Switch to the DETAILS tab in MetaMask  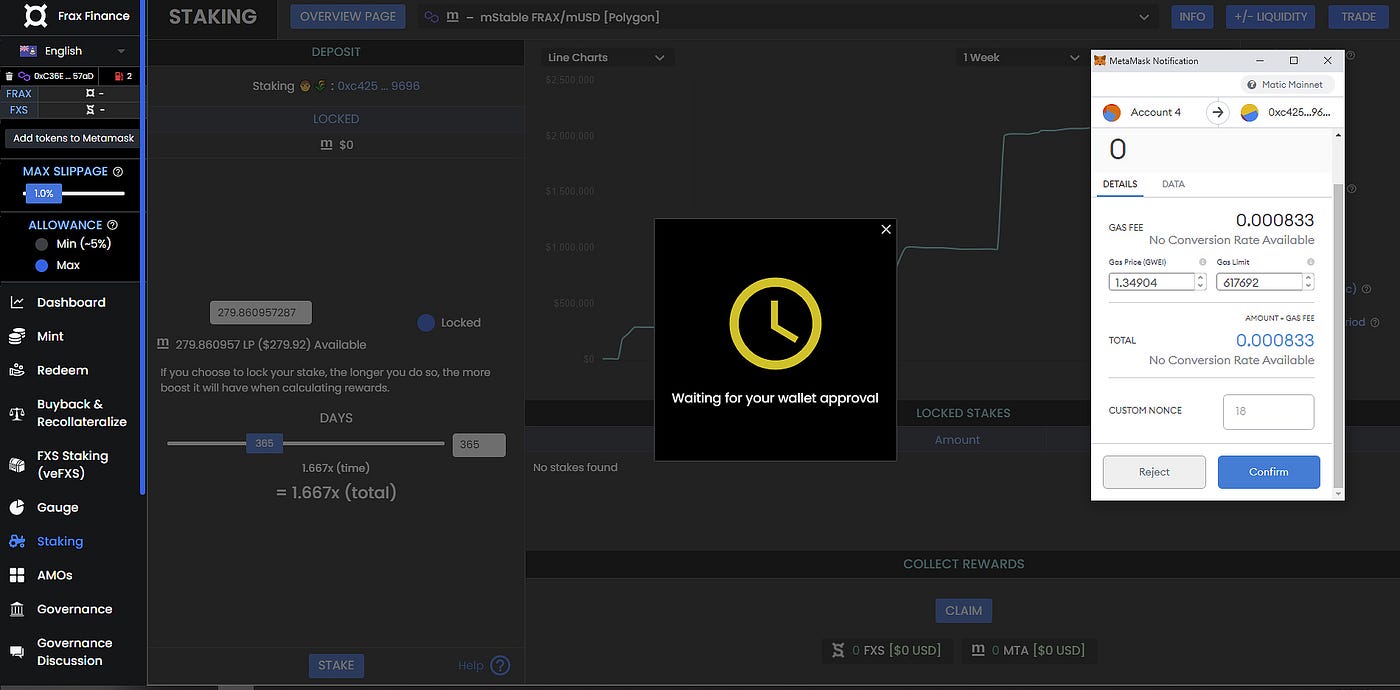point(1120,184)
